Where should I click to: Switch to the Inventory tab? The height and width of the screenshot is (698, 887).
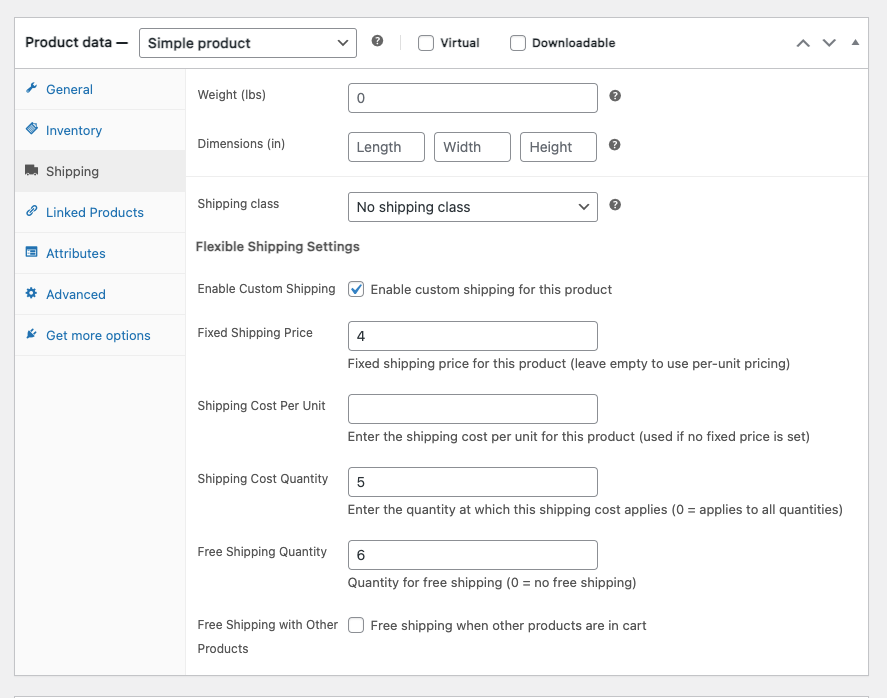[x=74, y=130]
